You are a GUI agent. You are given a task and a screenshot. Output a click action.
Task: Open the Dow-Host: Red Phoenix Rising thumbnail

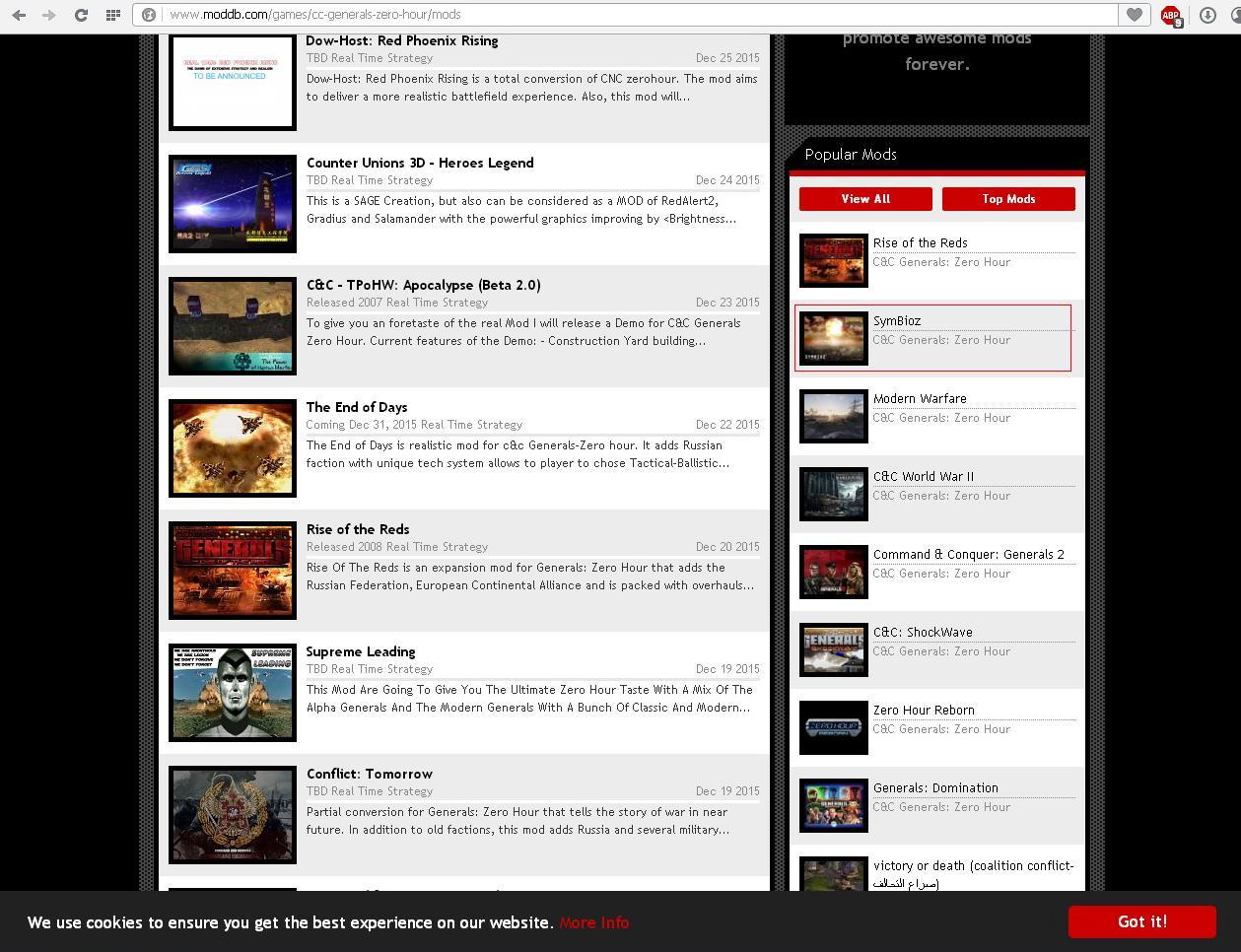click(233, 82)
